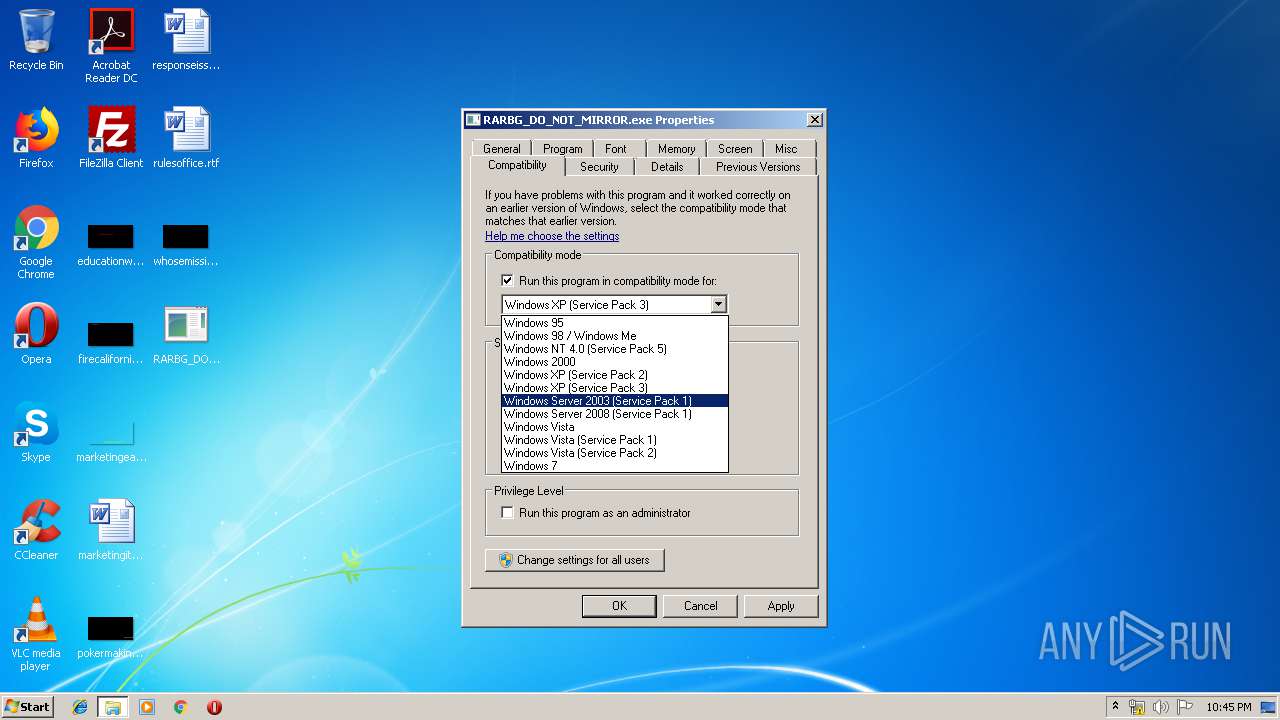This screenshot has height=720, width=1280.
Task: Collapse the compatibility mode dropdown arrow
Action: (x=717, y=305)
